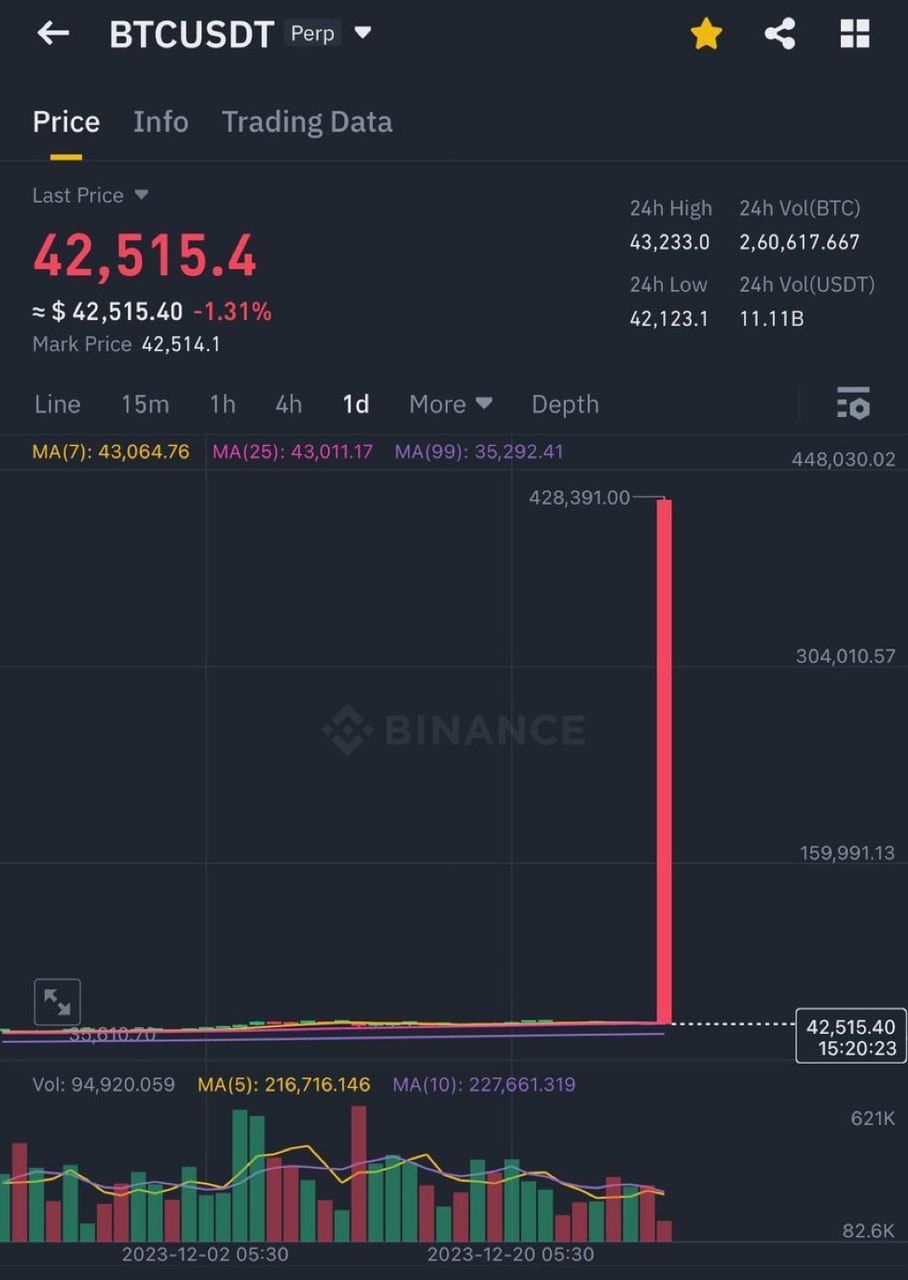This screenshot has width=908, height=1280.
Task: Switch to Line chart view
Action: click(57, 404)
